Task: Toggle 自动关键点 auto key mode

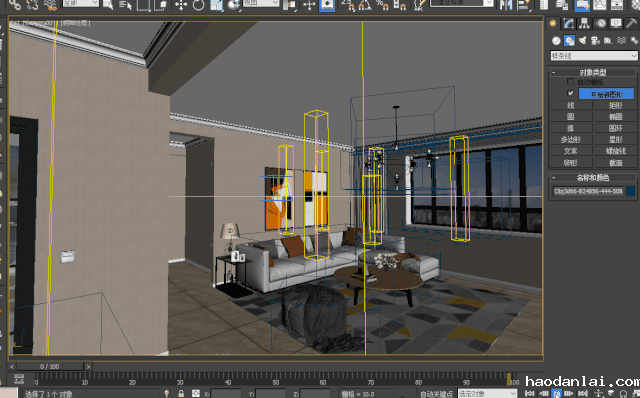Action: tap(436, 394)
